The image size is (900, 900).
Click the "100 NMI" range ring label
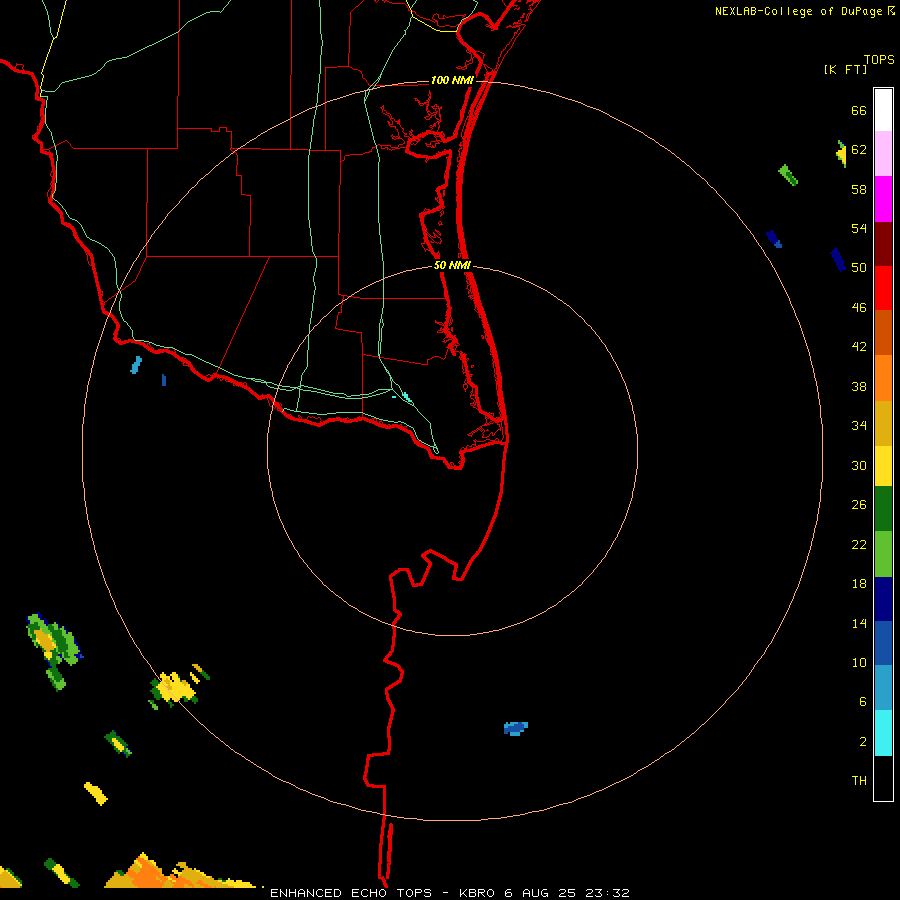coord(452,80)
